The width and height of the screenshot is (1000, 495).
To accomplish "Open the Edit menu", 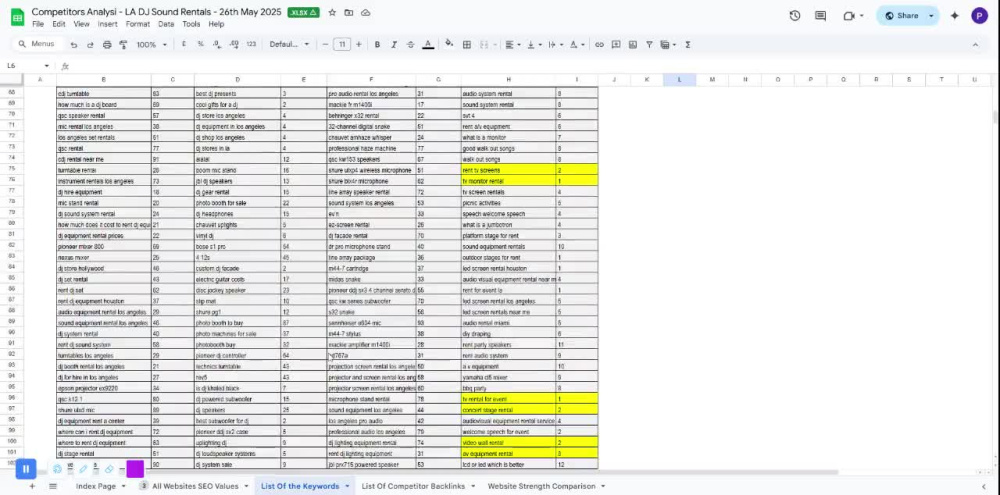I will click(59, 24).
